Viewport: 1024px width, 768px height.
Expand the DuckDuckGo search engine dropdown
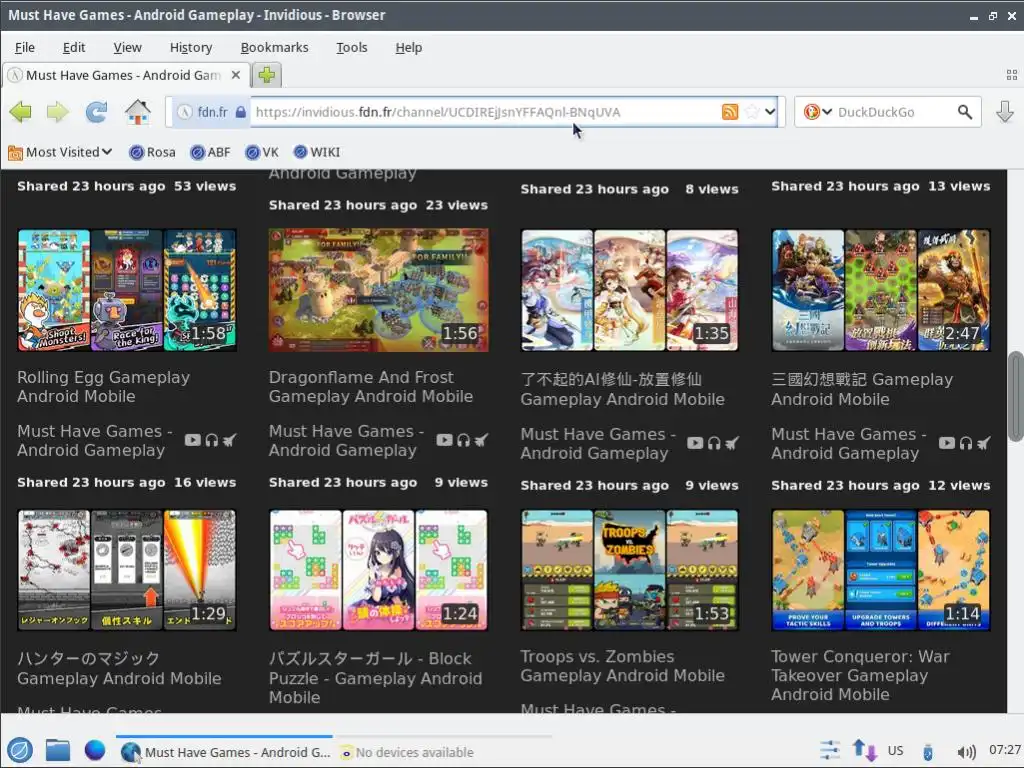pyautogui.click(x=827, y=112)
